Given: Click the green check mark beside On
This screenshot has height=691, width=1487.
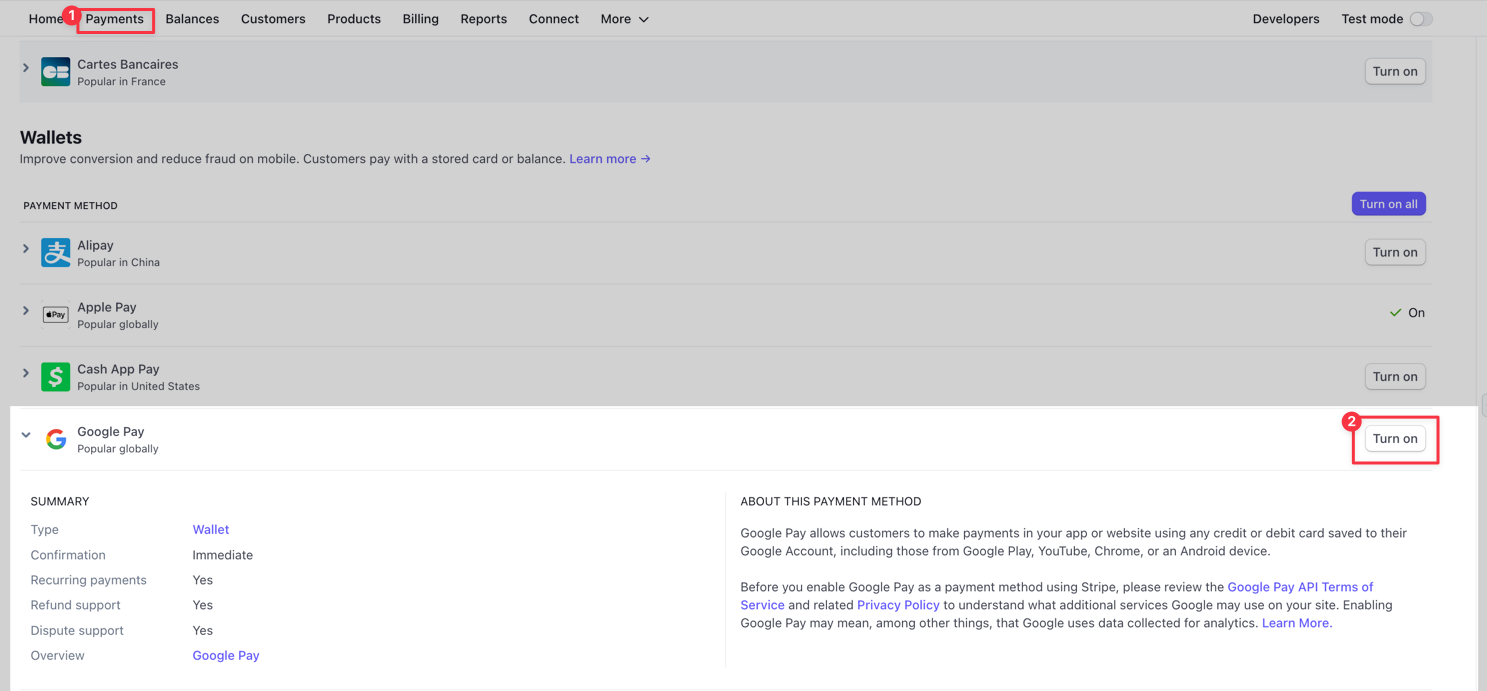Looking at the screenshot, I should (1395, 313).
